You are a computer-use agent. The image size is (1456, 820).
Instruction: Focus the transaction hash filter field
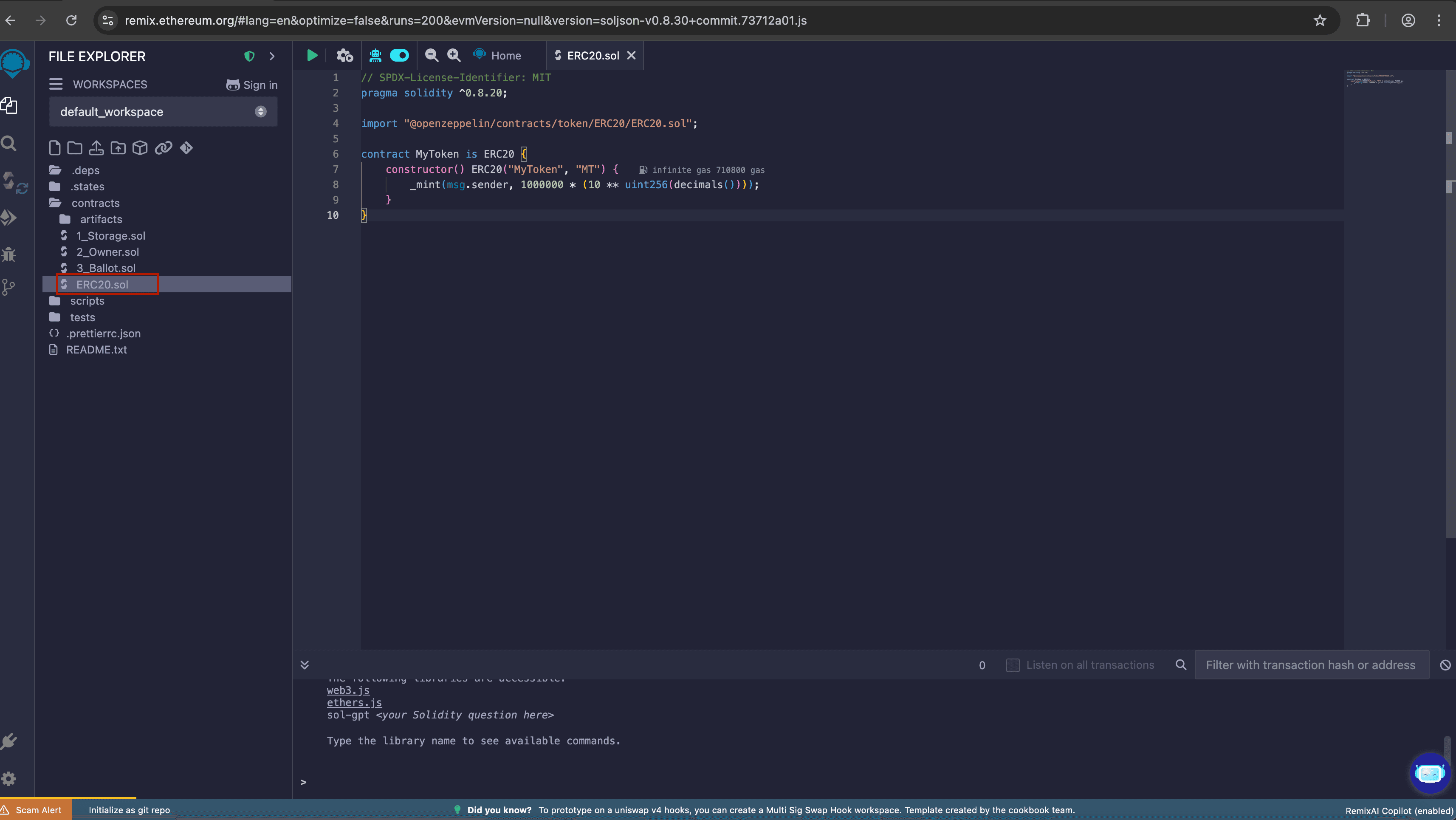1311,665
